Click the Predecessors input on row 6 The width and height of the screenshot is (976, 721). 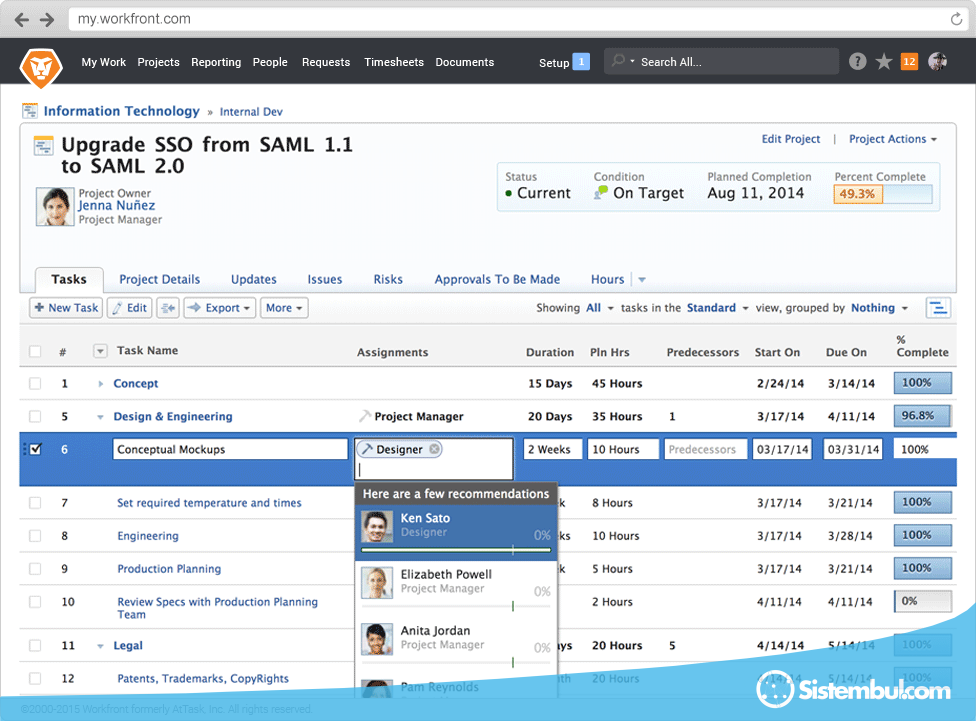click(x=705, y=449)
